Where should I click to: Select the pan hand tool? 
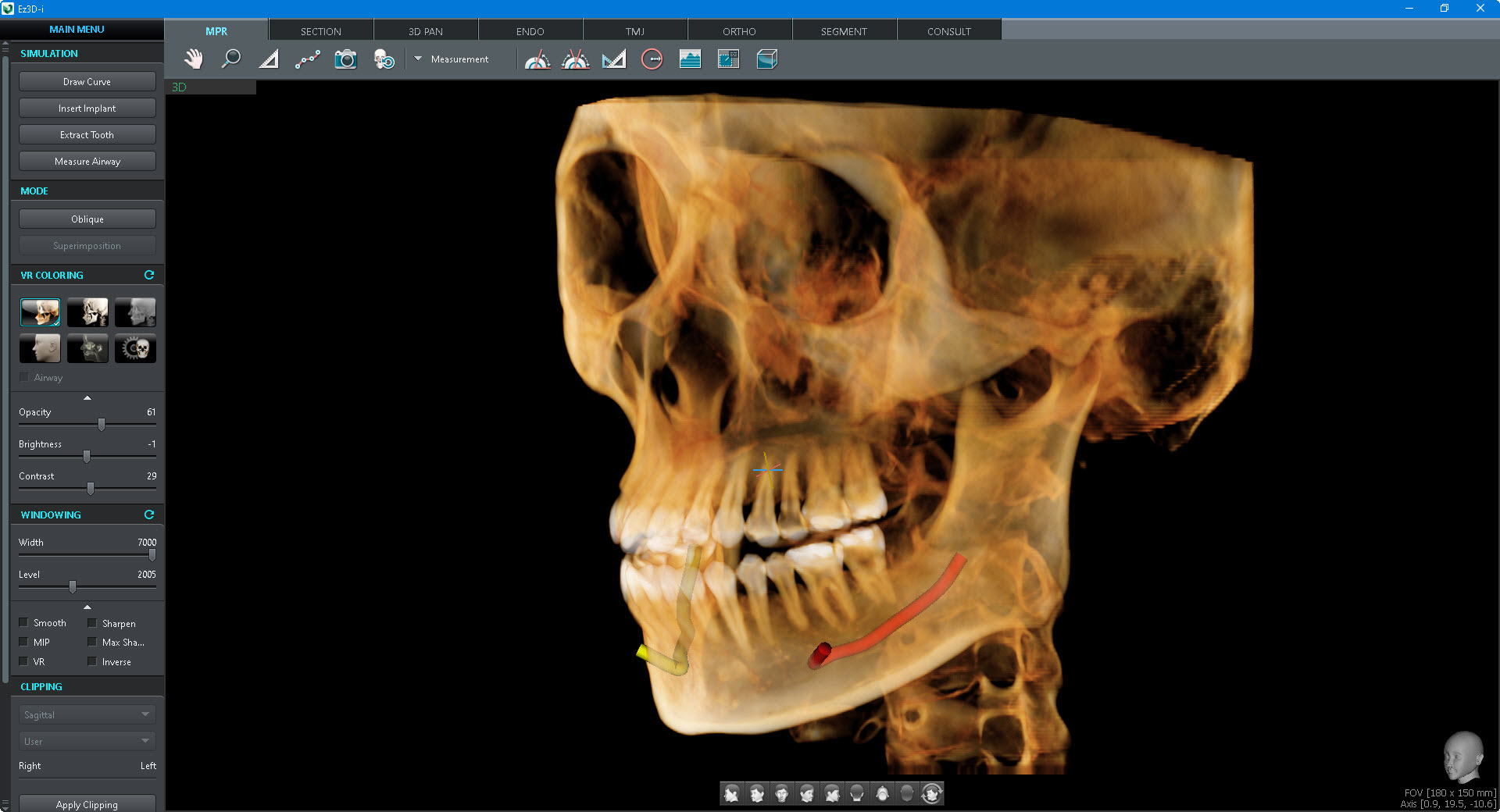coord(193,59)
